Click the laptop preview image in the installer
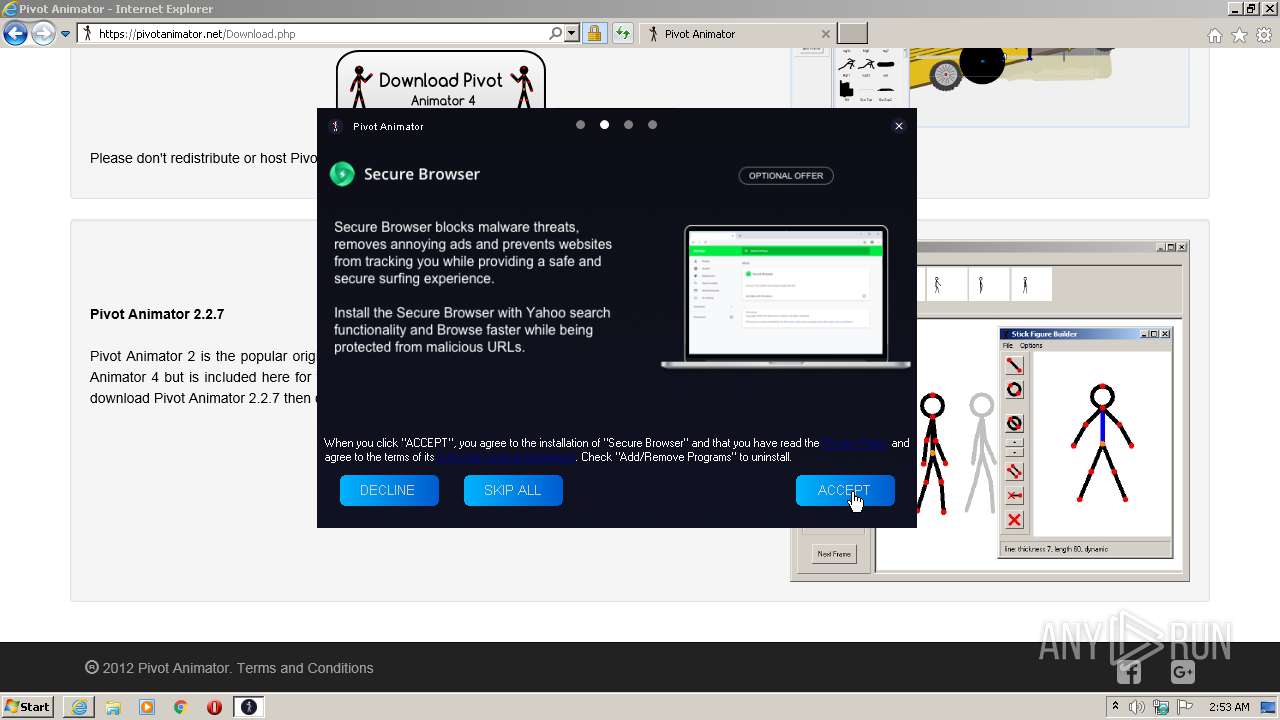The width and height of the screenshot is (1280, 720). point(786,297)
